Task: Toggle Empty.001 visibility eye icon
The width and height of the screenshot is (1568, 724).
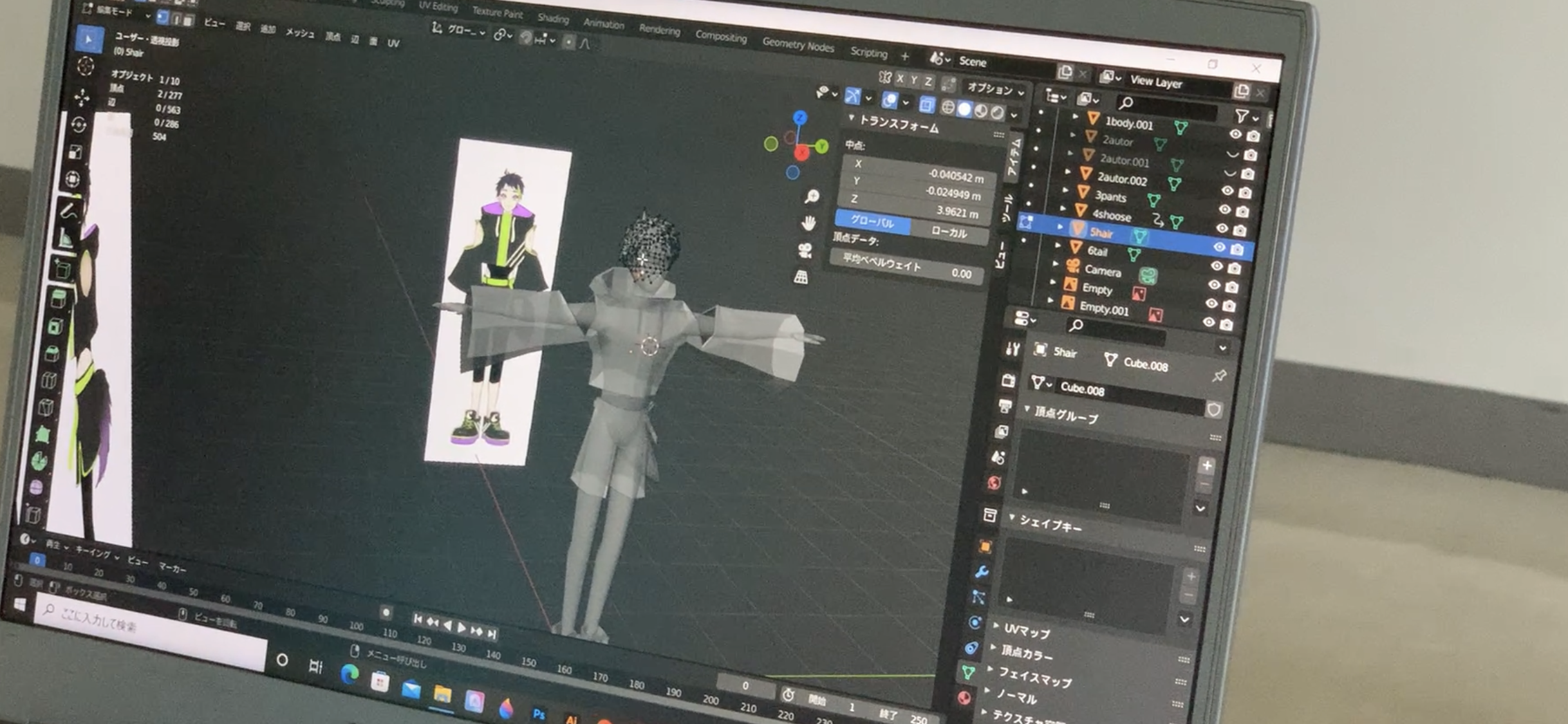Action: (1208, 322)
